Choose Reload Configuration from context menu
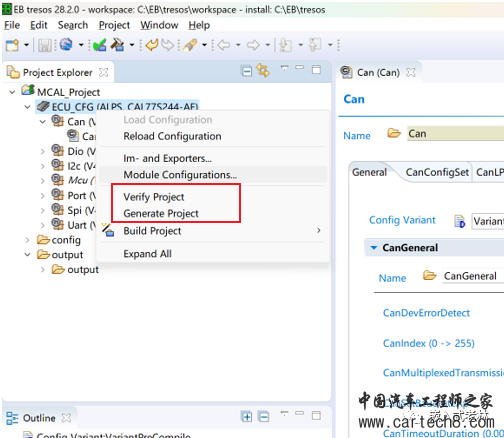Screen dimensions: 504x438 172,136
